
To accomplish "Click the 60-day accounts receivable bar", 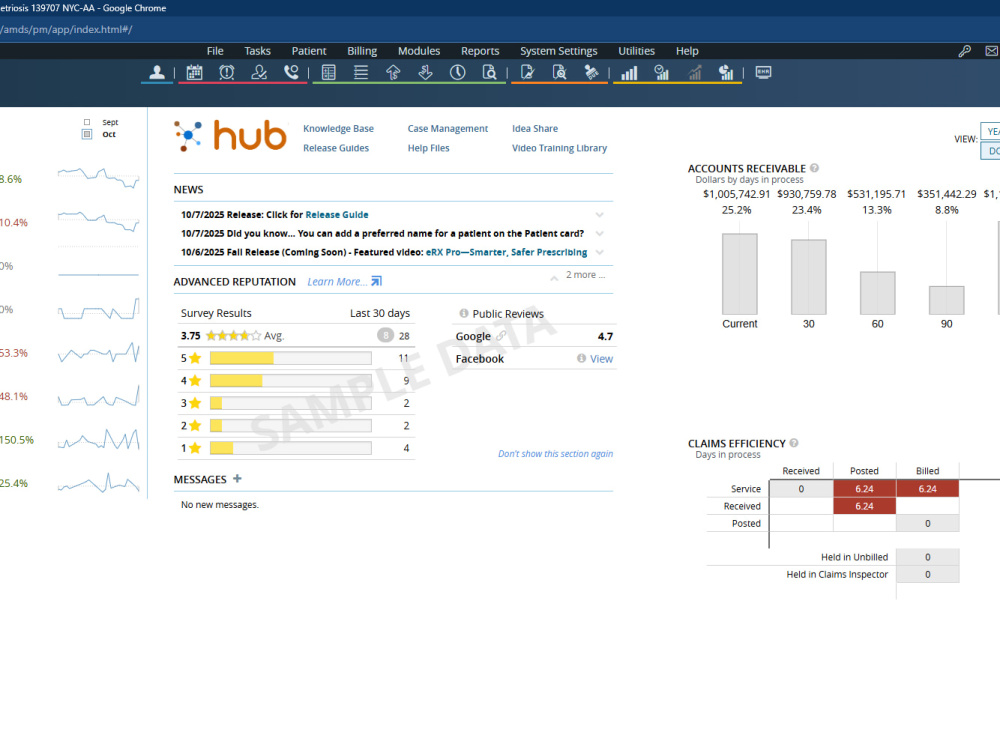I will pyautogui.click(x=878, y=293).
